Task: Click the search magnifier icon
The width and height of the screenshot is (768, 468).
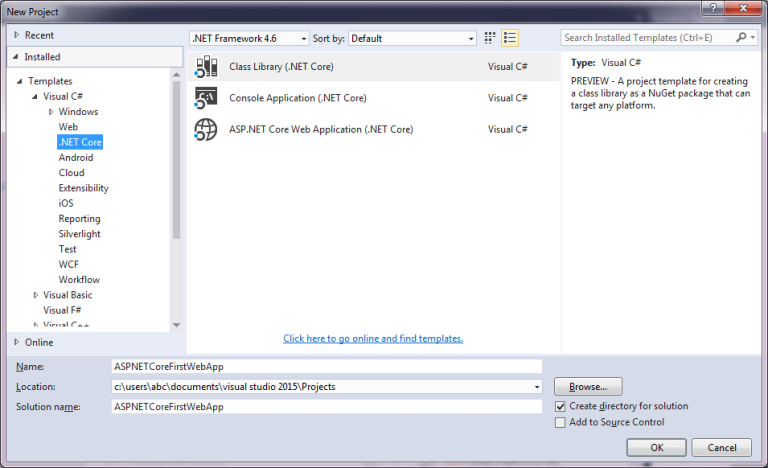Action: point(742,37)
